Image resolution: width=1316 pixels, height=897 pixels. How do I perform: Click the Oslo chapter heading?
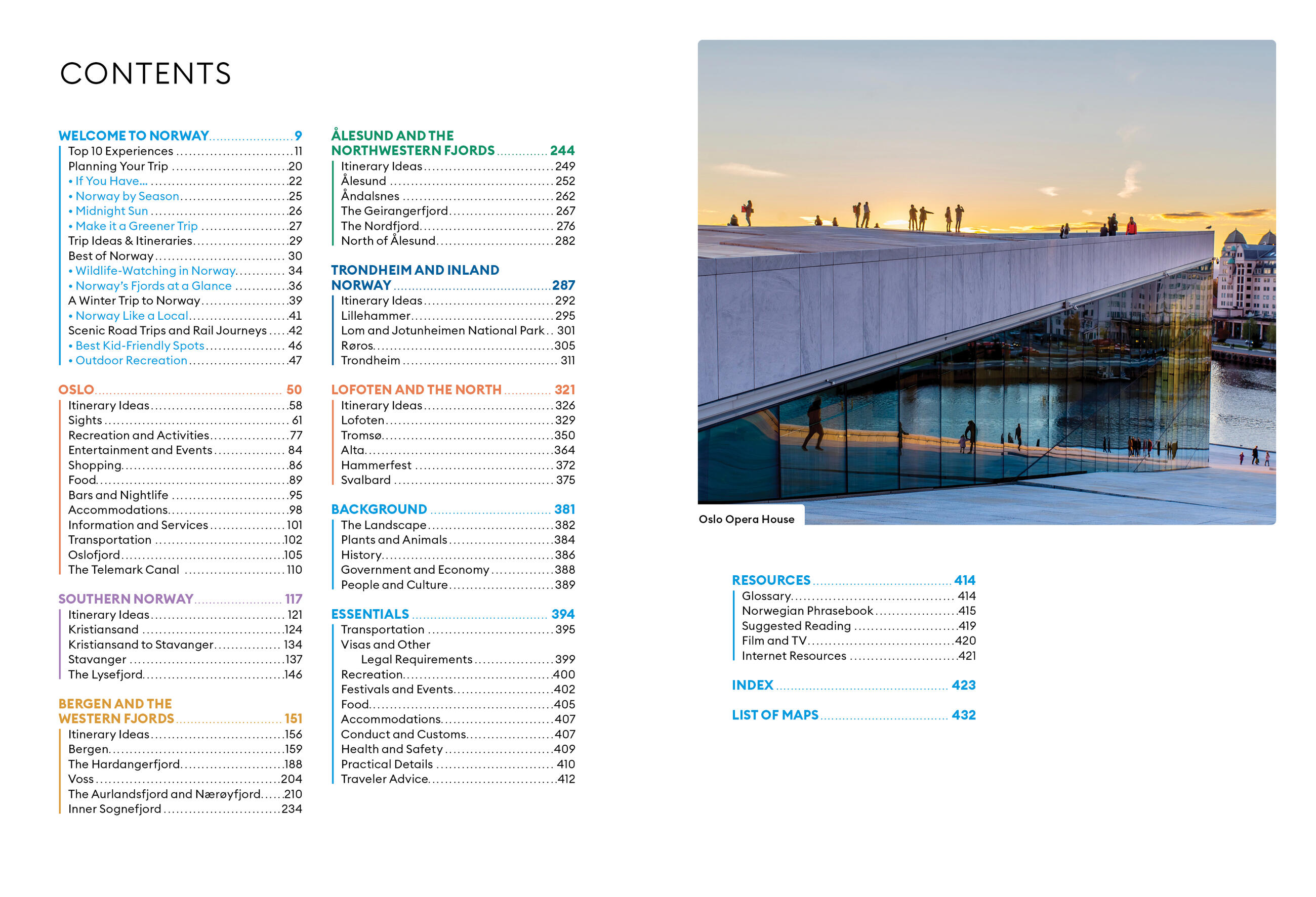point(76,390)
